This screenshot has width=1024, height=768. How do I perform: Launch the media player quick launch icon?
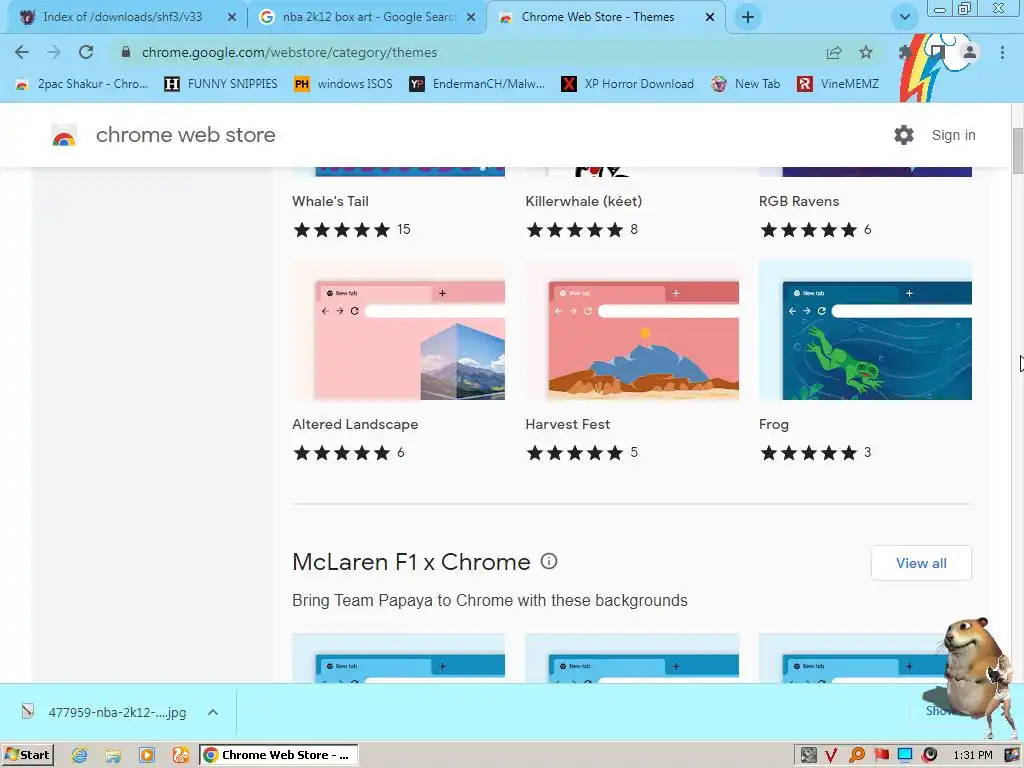pos(147,756)
